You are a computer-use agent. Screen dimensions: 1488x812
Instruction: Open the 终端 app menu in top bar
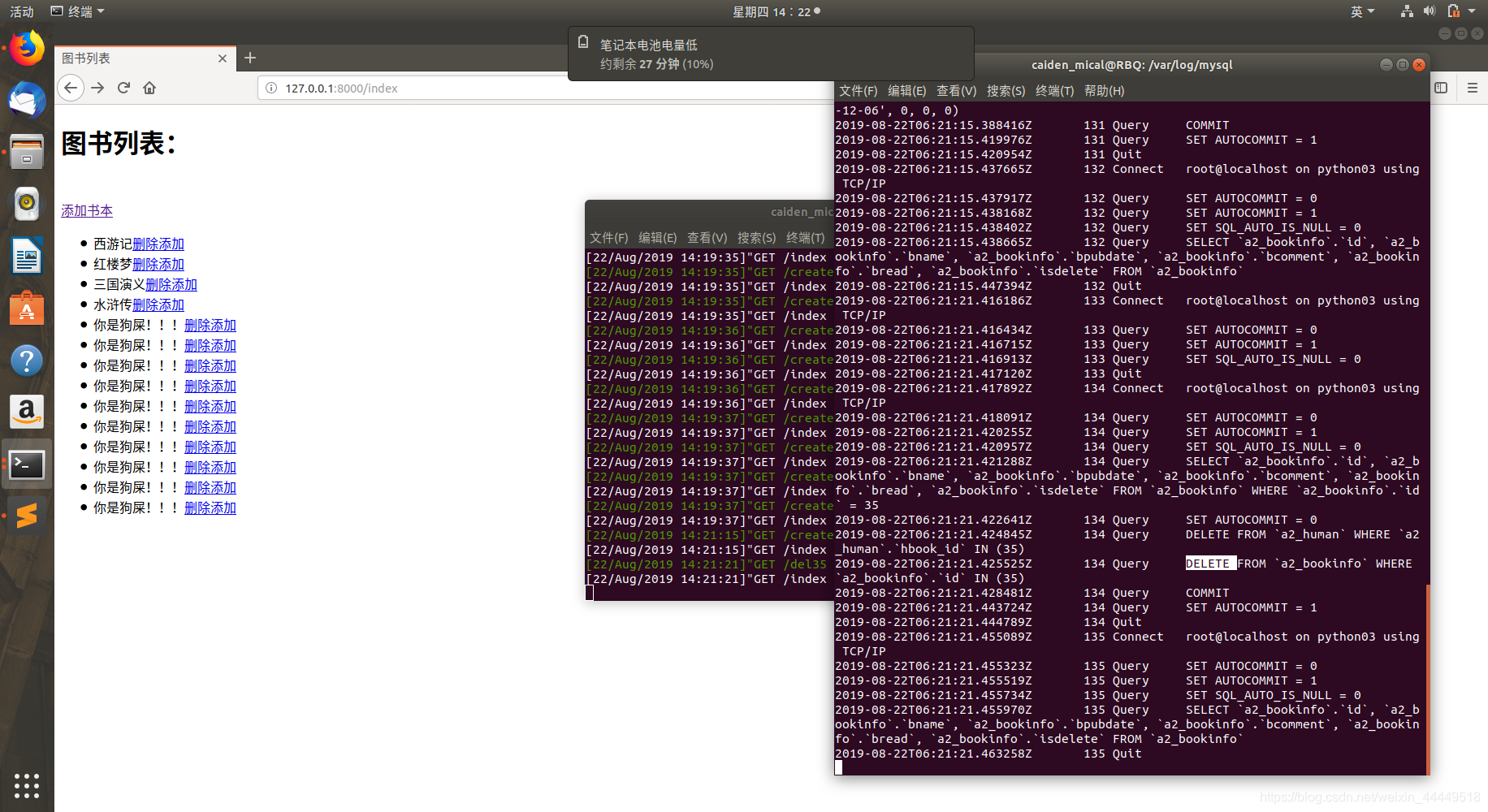(78, 11)
